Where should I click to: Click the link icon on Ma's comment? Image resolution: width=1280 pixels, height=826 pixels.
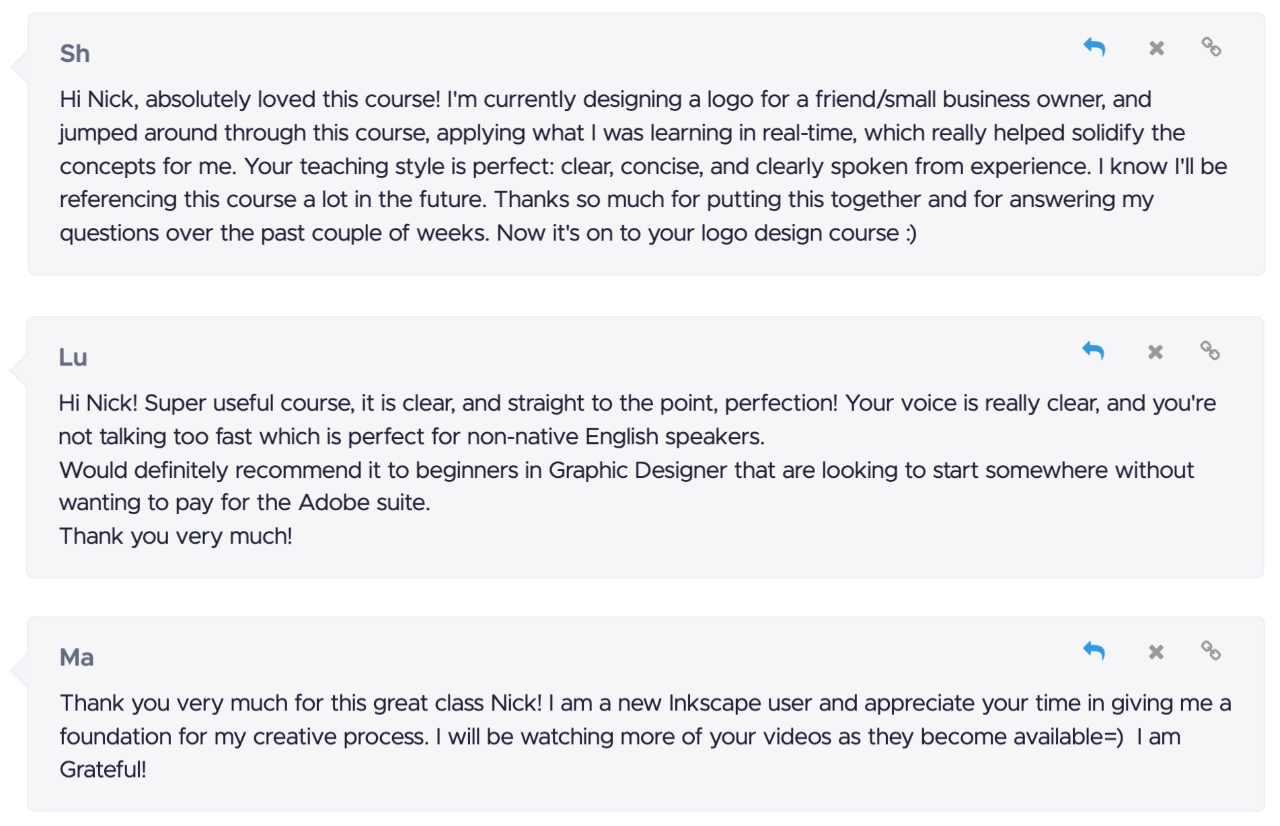click(x=1211, y=652)
